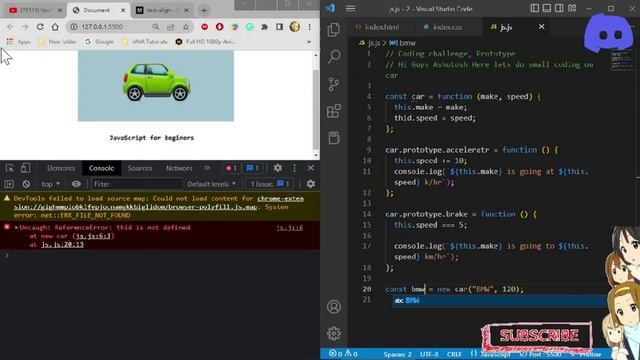Open the Chrome three-dot menu
Screen dimensions: 640x360
(x=309, y=27)
